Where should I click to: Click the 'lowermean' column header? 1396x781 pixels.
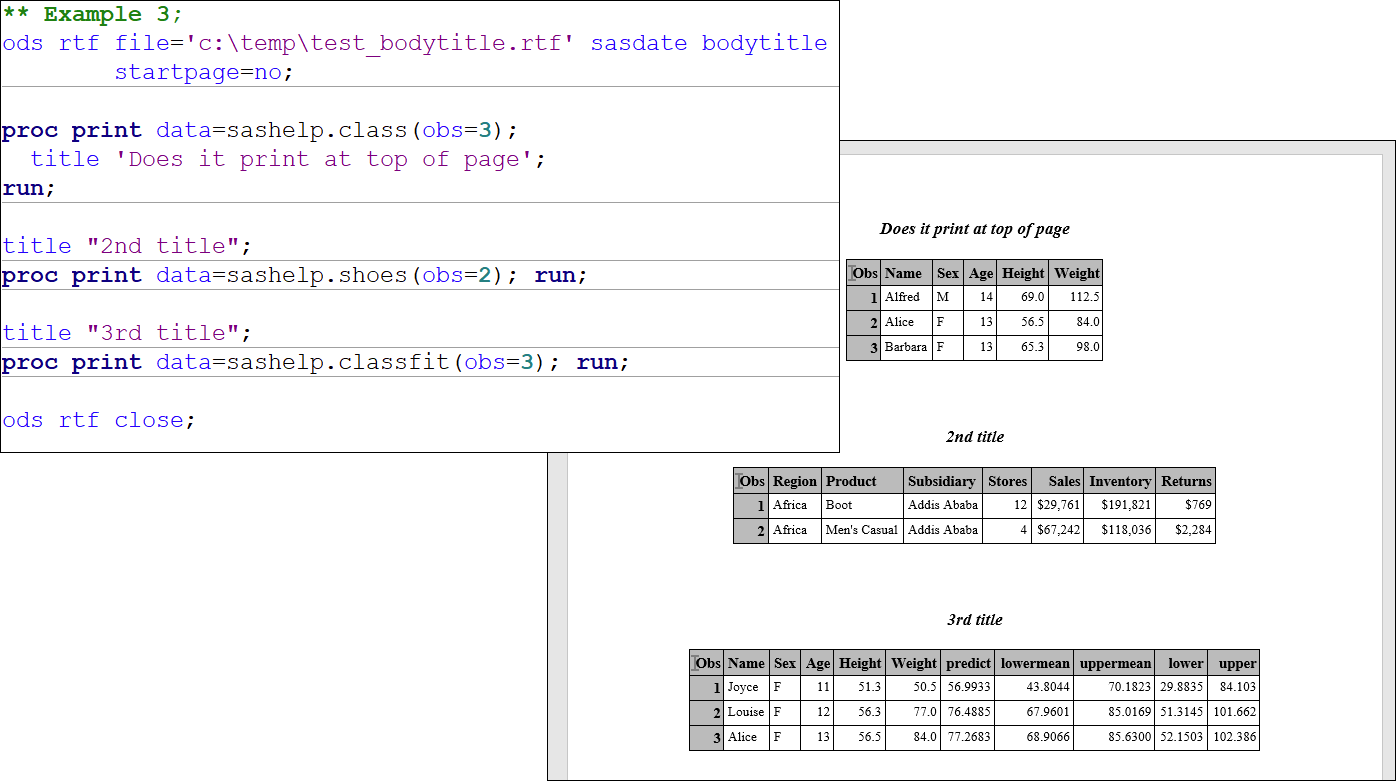pyautogui.click(x=1035, y=663)
